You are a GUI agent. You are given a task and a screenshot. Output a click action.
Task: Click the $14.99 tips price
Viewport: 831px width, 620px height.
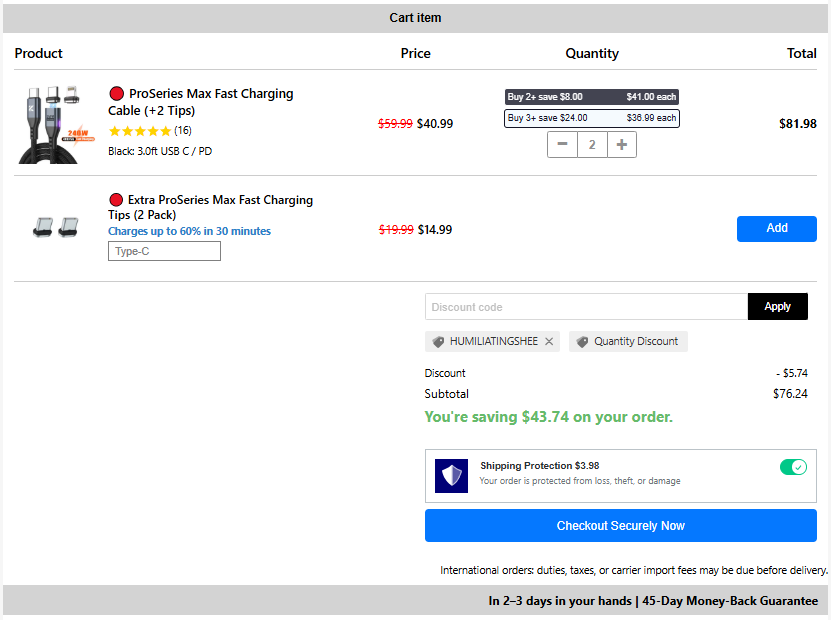(x=435, y=229)
